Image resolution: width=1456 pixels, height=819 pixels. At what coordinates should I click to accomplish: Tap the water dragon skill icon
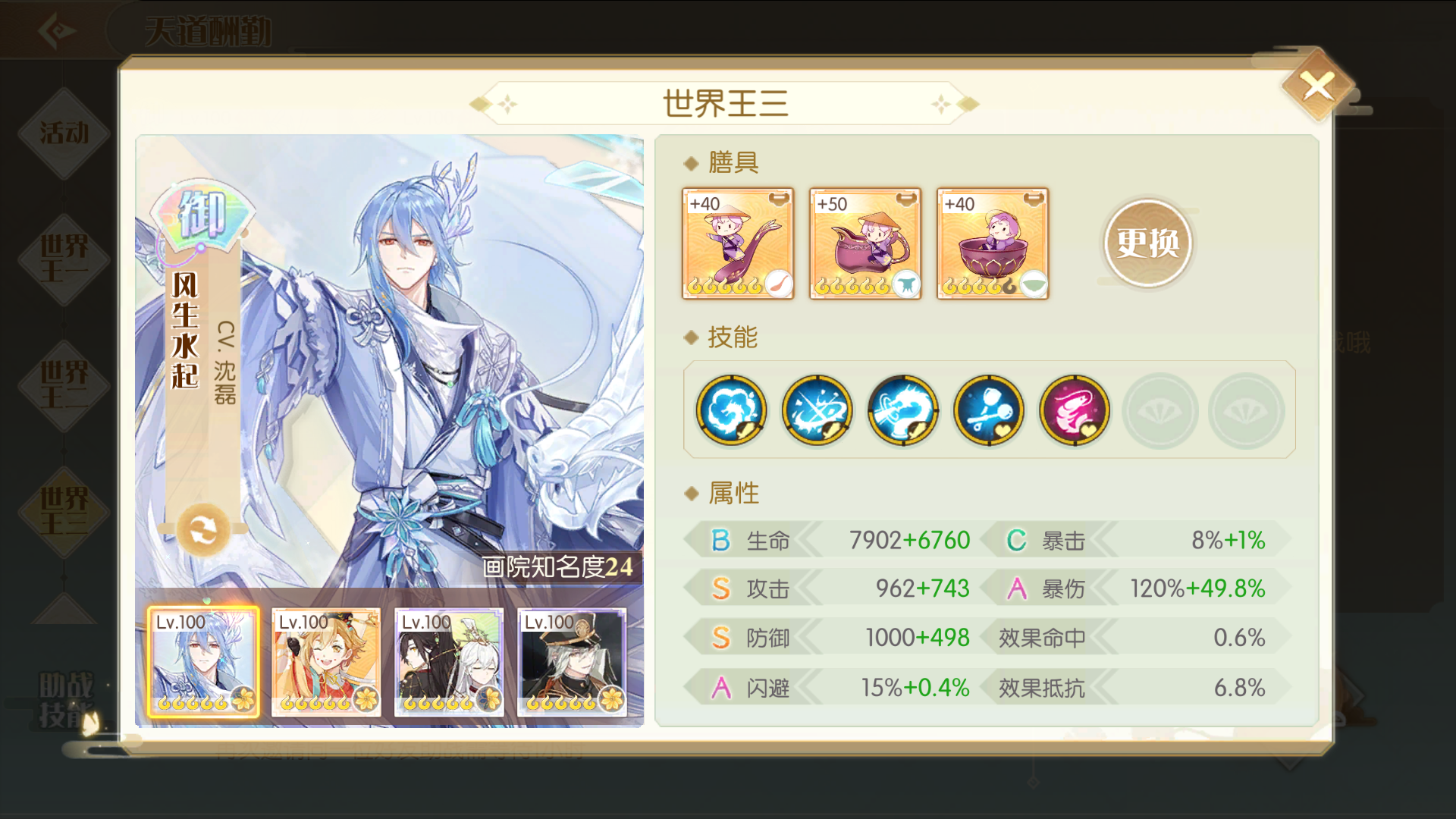coord(902,410)
